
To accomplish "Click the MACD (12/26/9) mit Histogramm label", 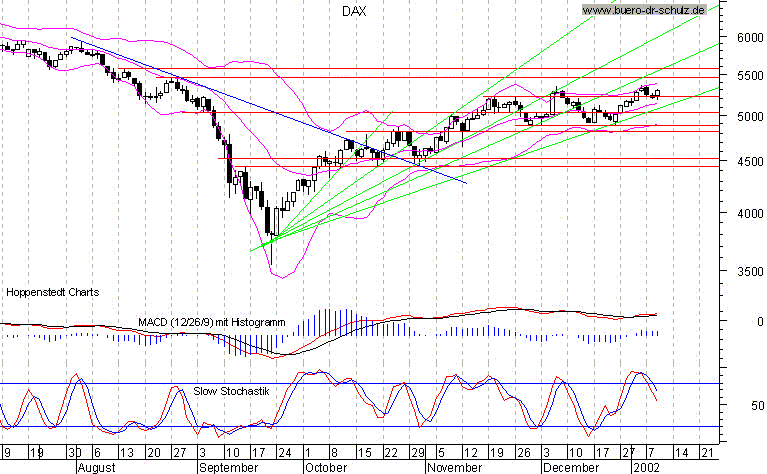I will (x=211, y=322).
